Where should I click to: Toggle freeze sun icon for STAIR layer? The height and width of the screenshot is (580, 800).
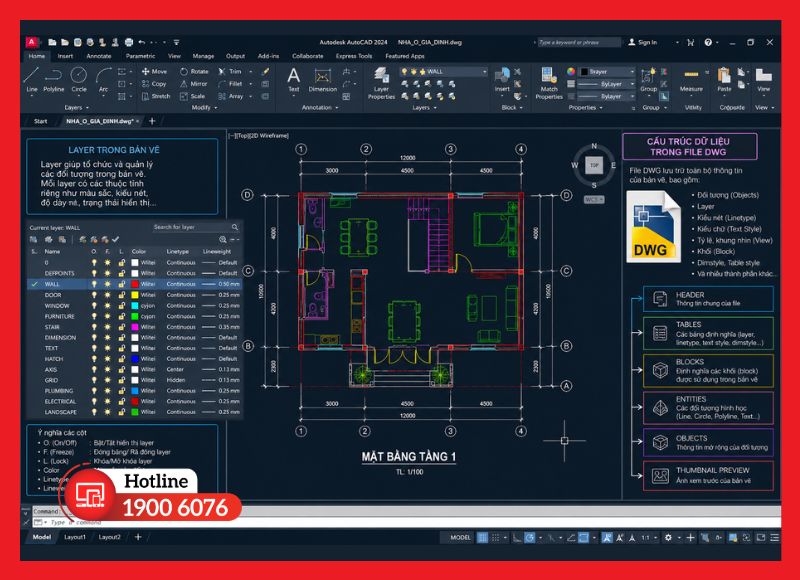pos(108,327)
